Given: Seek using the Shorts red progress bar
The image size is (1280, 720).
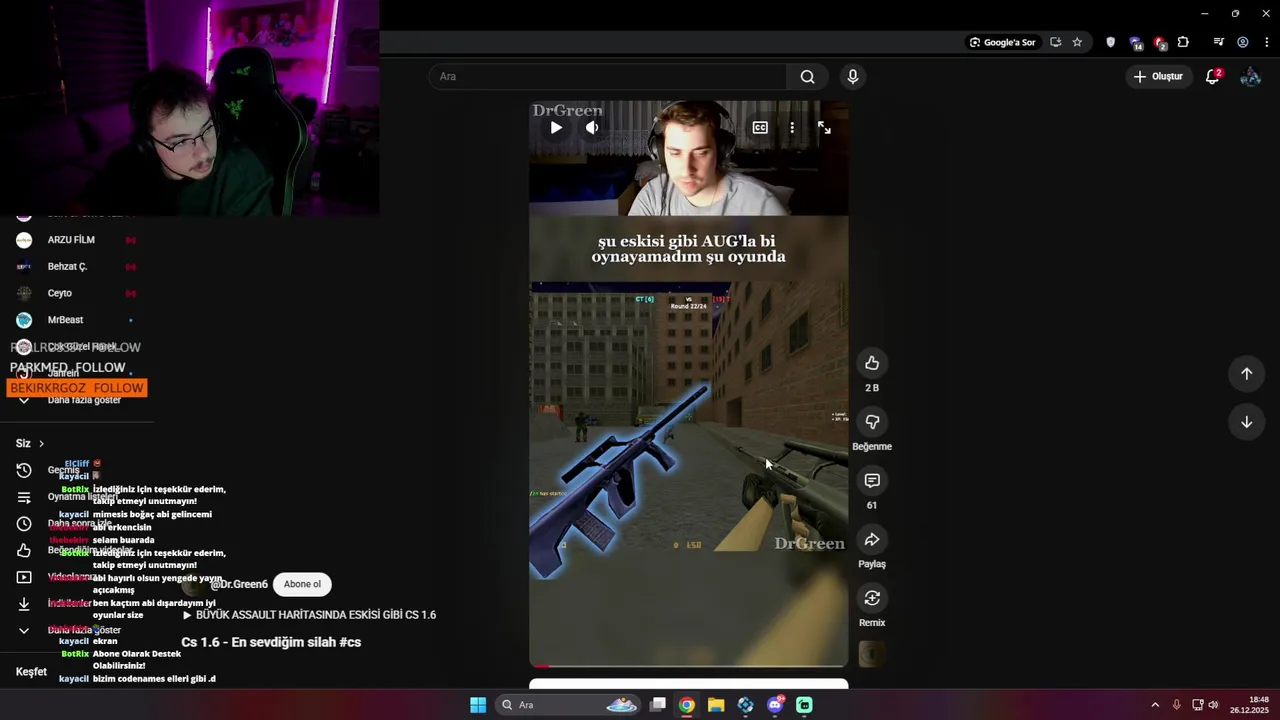Looking at the screenshot, I should click(688, 665).
